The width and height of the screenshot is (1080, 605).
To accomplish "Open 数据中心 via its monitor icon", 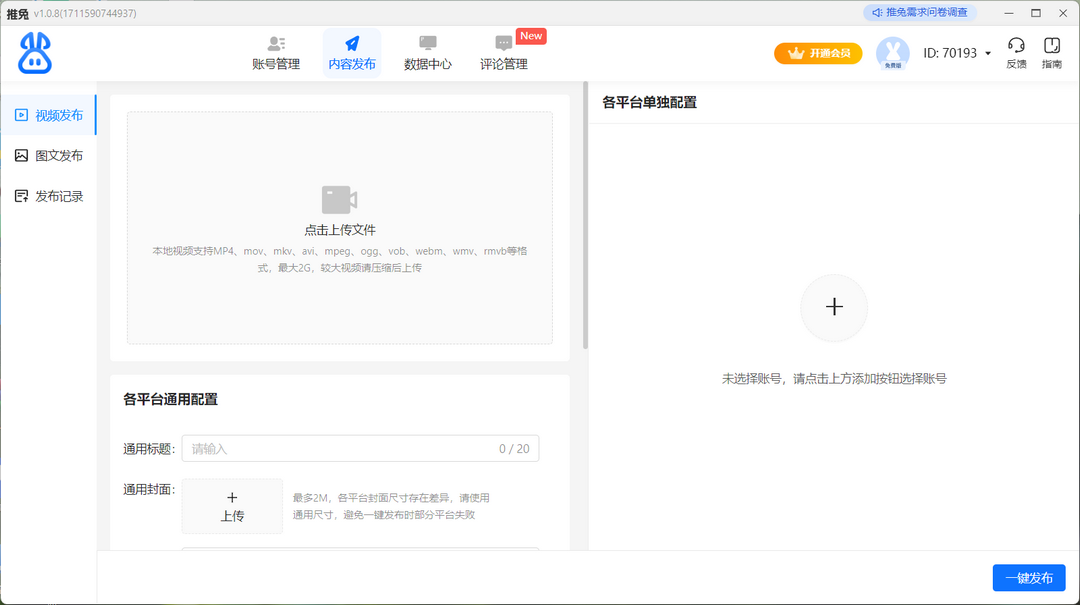I will tap(427, 44).
